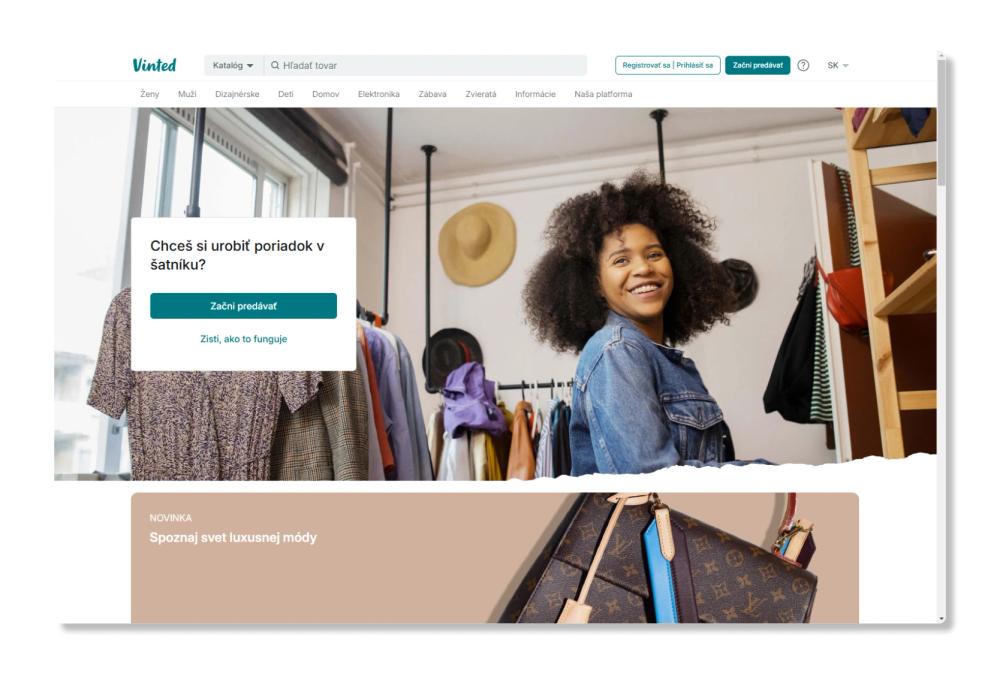The image size is (1000, 674).
Task: Open the Dizajnérske category
Action: pos(237,94)
